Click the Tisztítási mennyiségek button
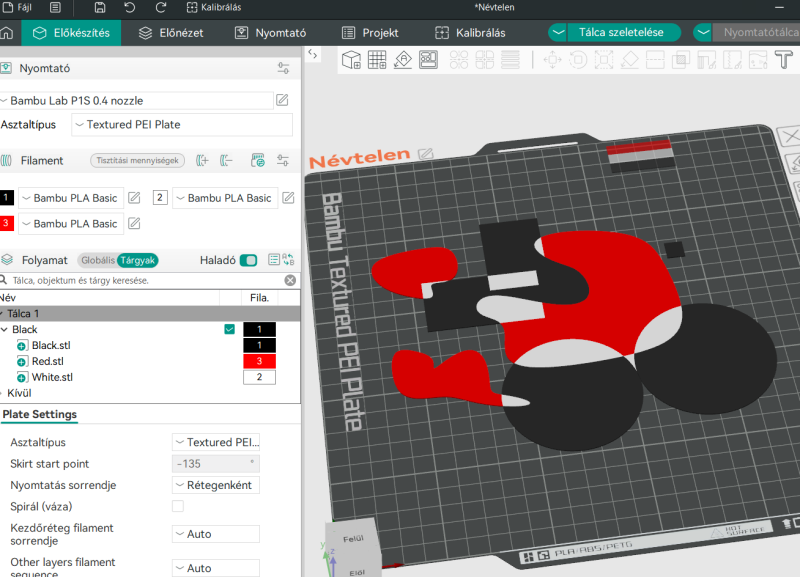 [137, 160]
